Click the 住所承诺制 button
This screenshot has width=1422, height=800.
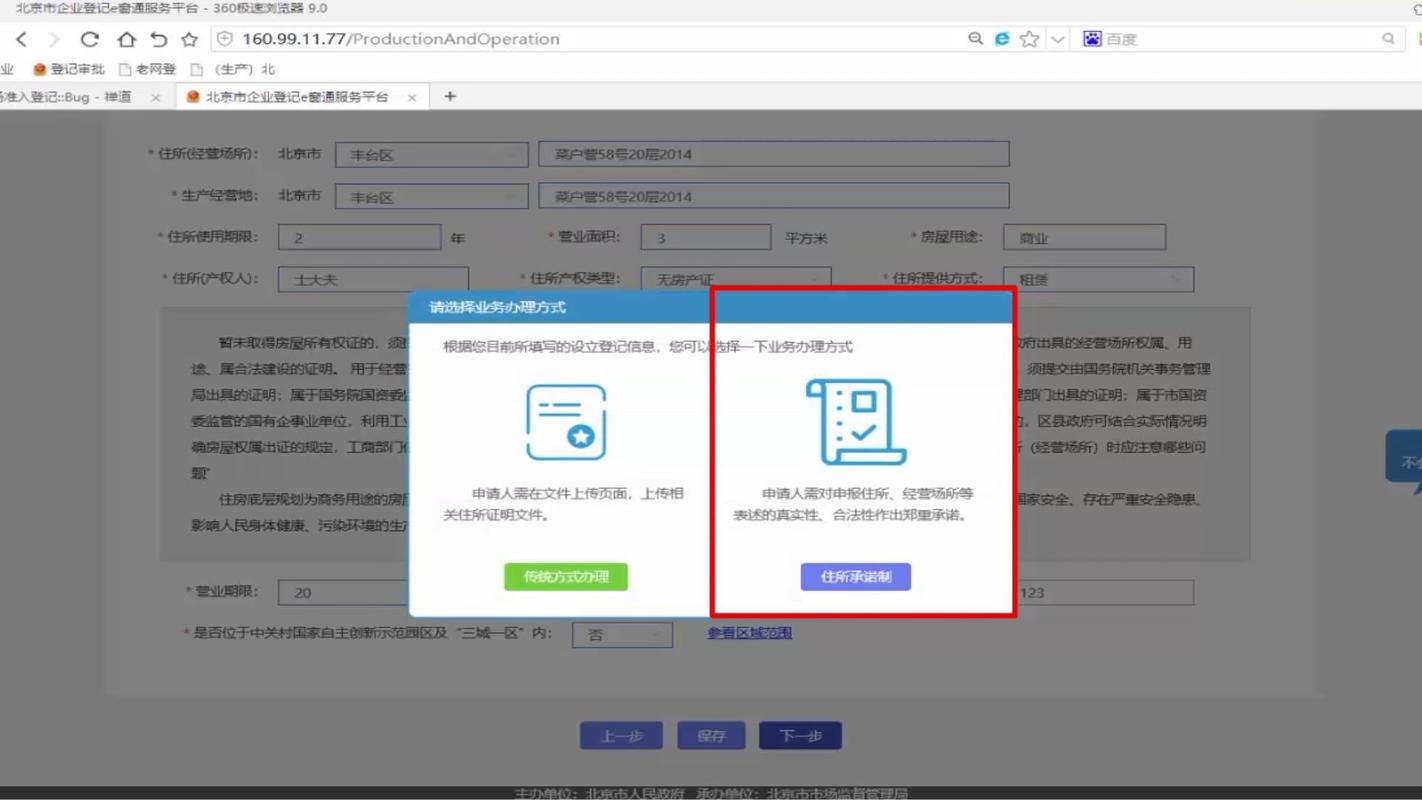[x=856, y=577]
